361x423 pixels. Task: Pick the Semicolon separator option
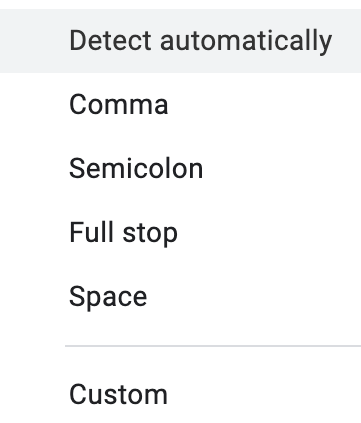[180, 169]
